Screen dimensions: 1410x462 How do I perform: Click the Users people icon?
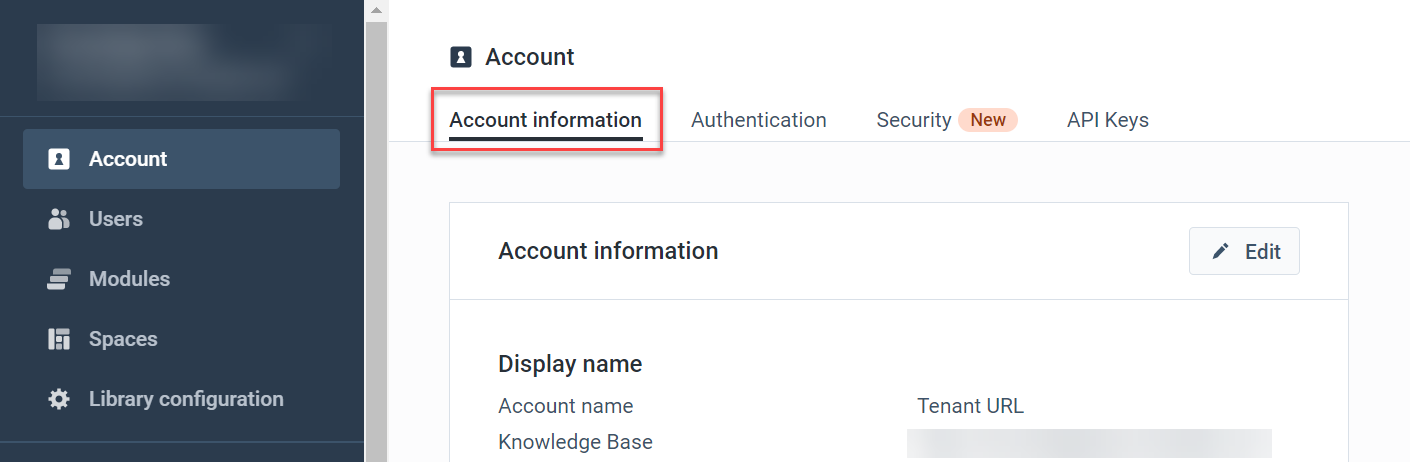pos(59,219)
